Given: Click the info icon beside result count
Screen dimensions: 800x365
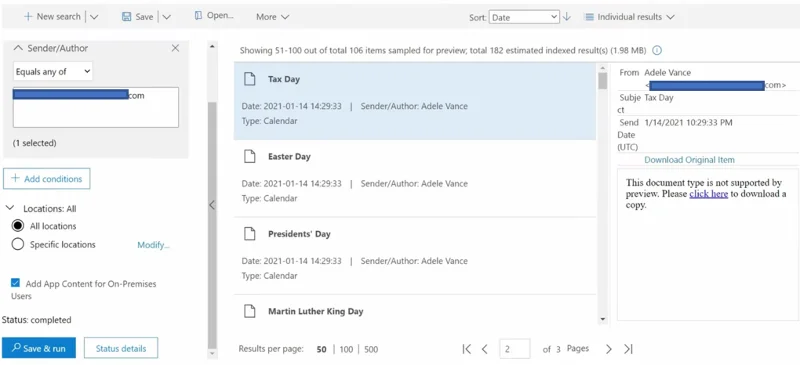Looking at the screenshot, I should click(657, 51).
